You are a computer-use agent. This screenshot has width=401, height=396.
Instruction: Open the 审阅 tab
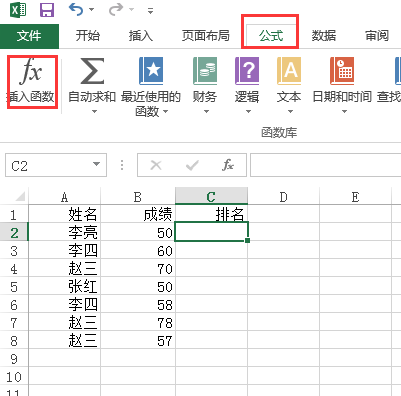click(x=377, y=35)
